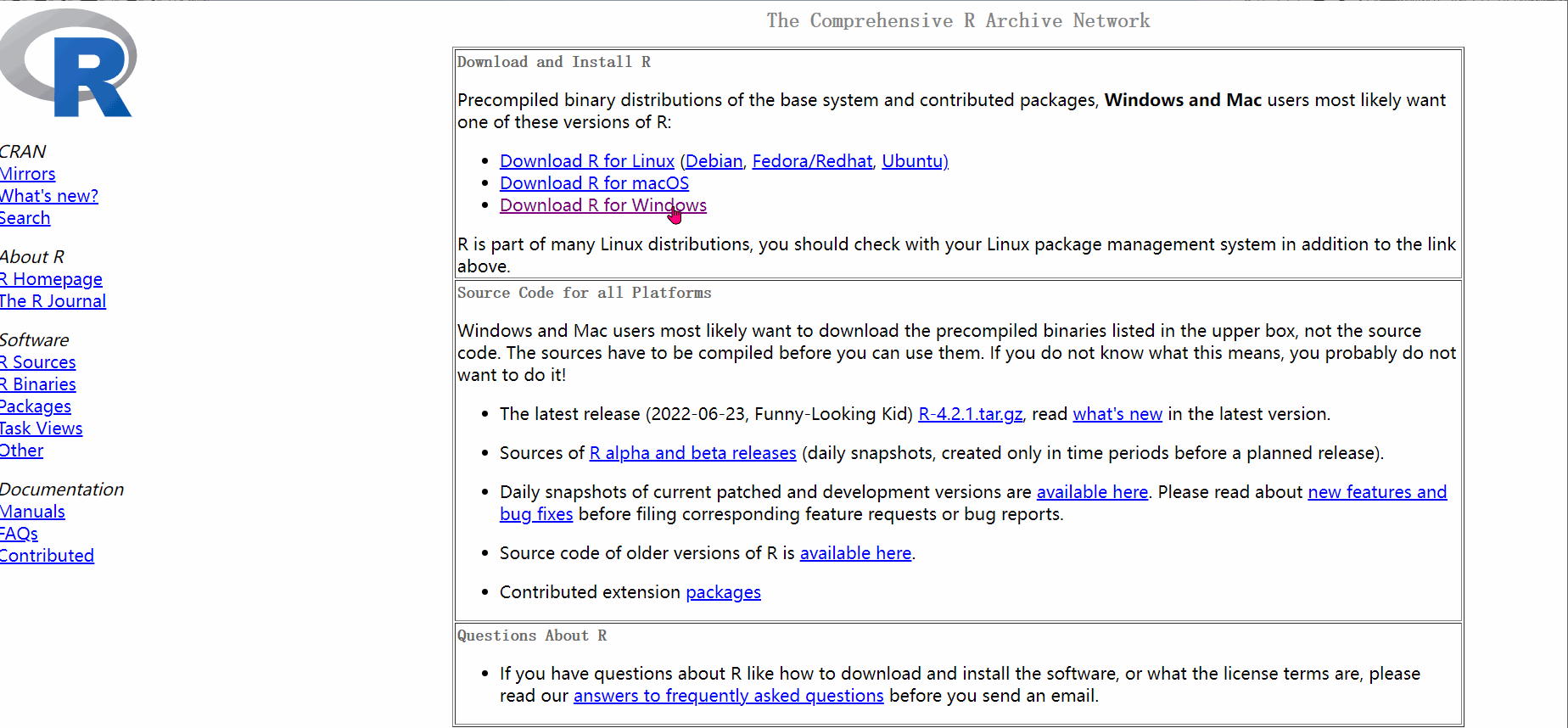Click the Software sidebar section label

point(35,340)
